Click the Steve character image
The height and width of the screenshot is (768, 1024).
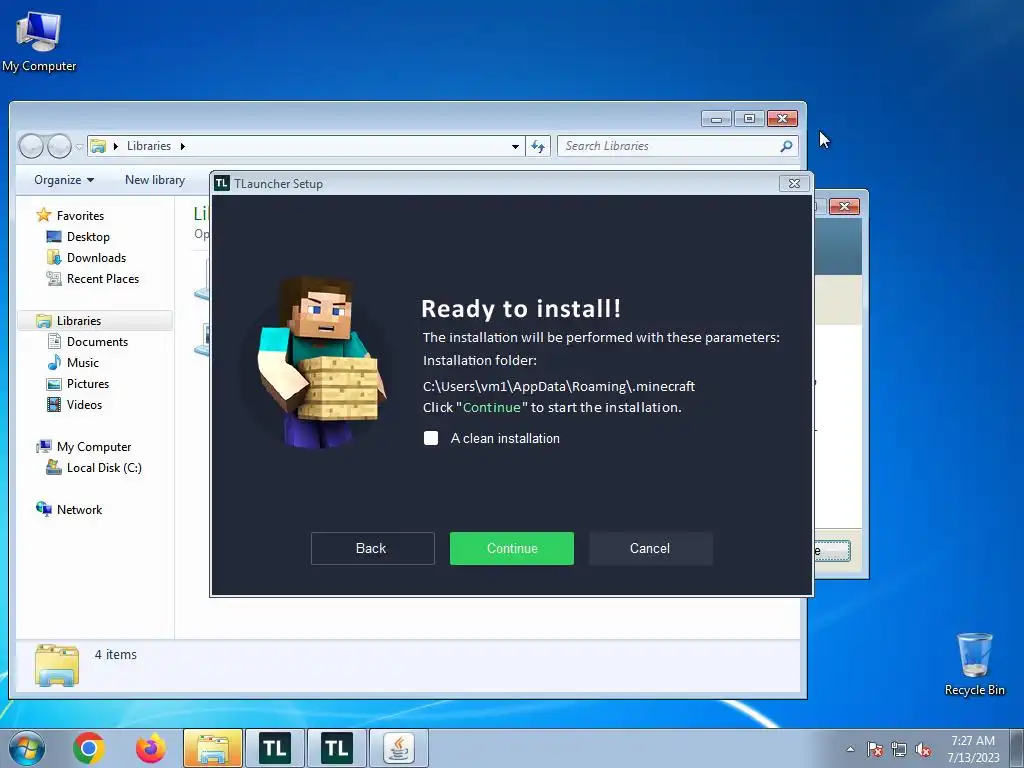[318, 361]
